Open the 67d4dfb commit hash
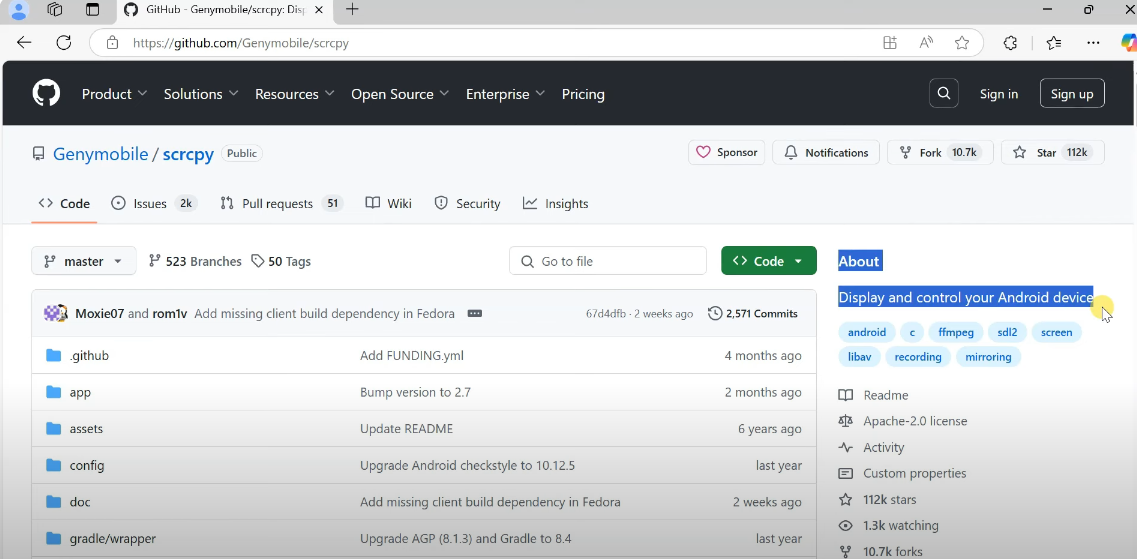This screenshot has height=559, width=1137. coord(605,314)
